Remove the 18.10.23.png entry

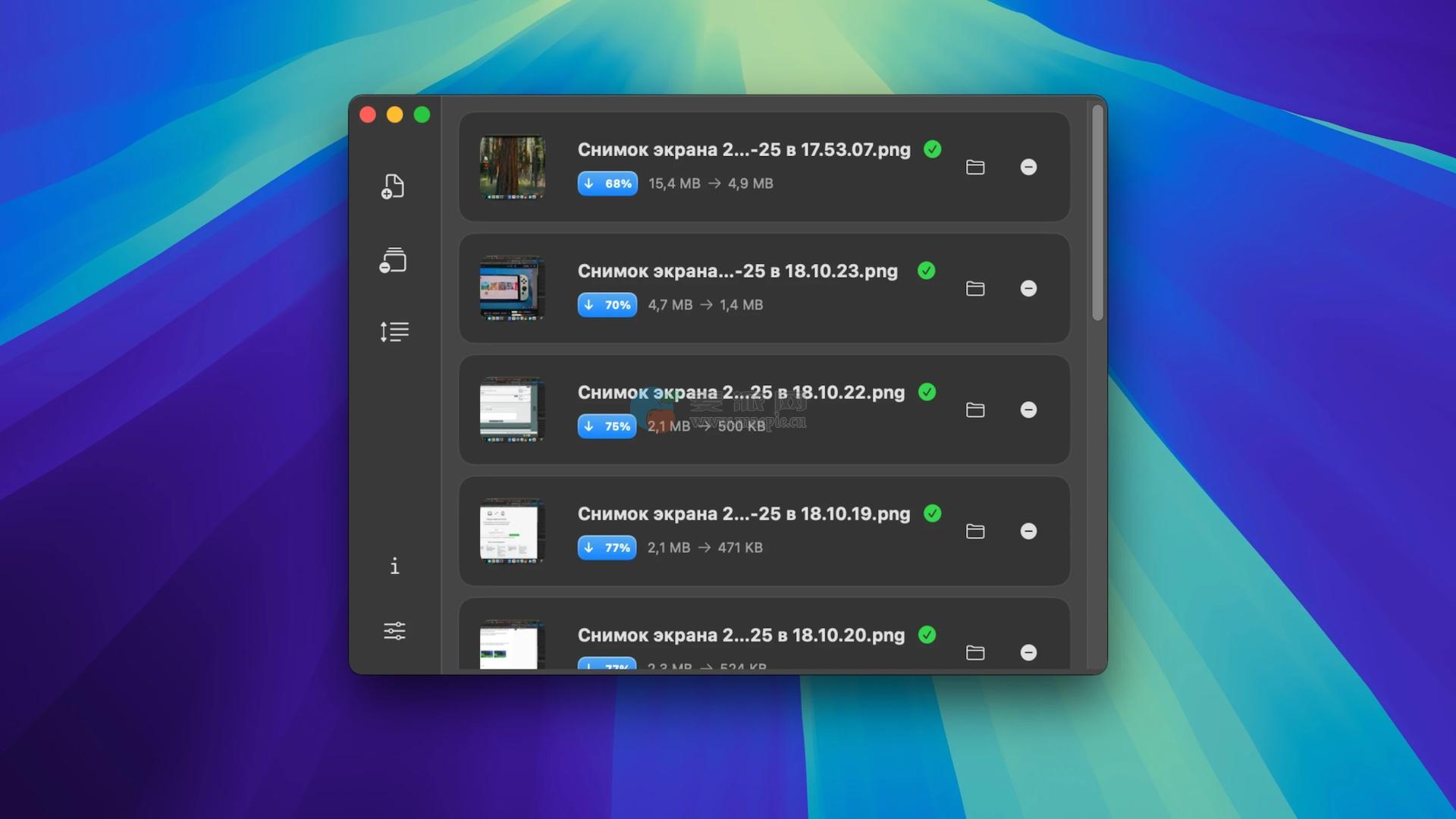[1028, 288]
